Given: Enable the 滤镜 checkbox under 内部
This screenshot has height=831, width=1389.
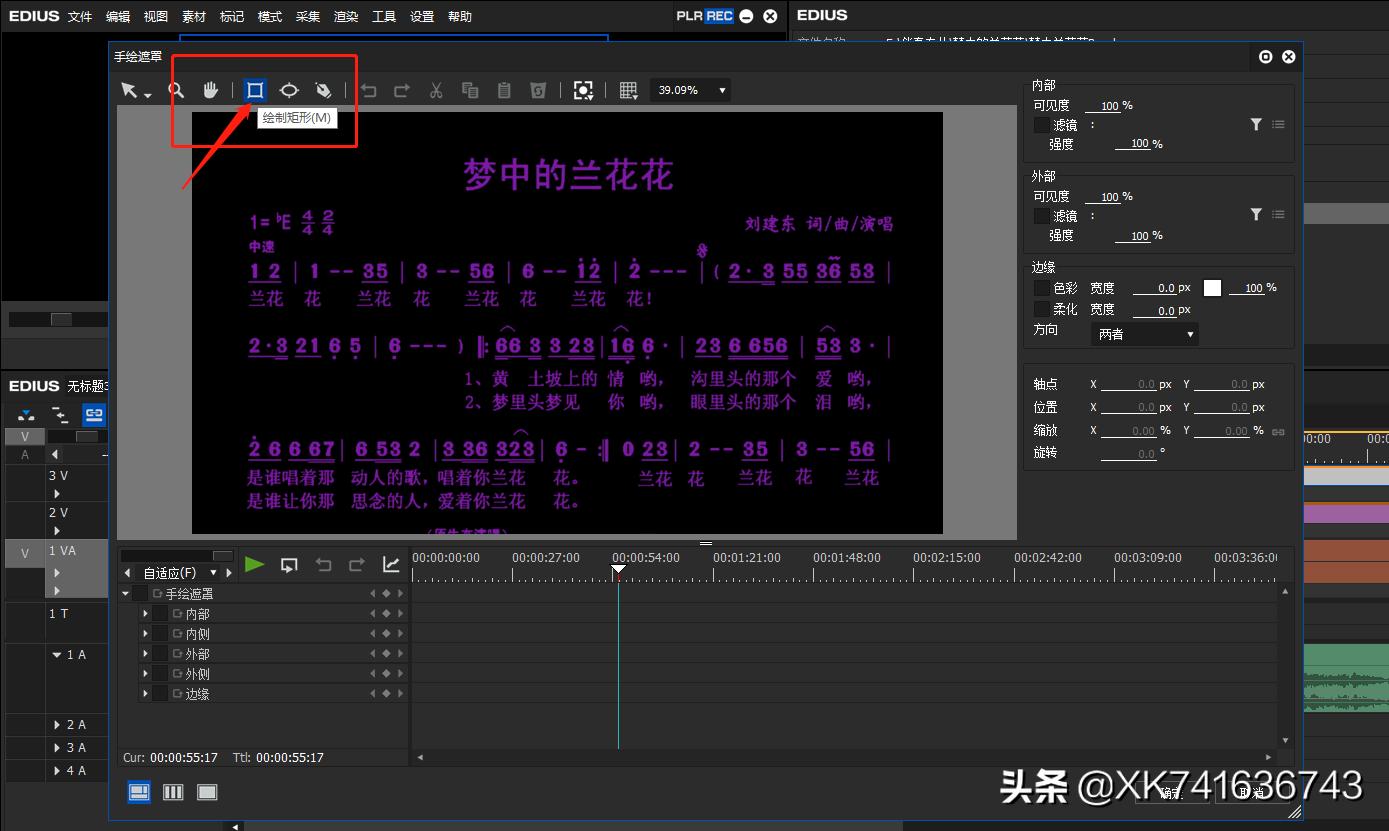Looking at the screenshot, I should coord(1041,124).
